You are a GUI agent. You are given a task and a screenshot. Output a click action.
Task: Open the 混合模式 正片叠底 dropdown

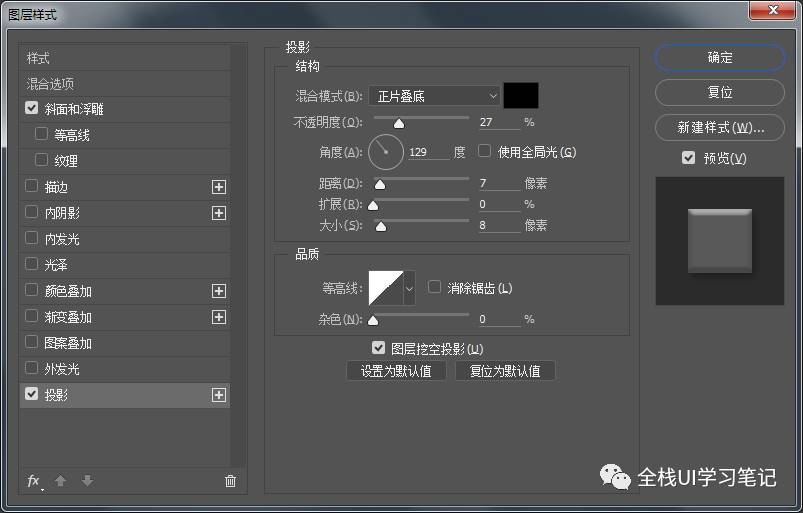(434, 96)
